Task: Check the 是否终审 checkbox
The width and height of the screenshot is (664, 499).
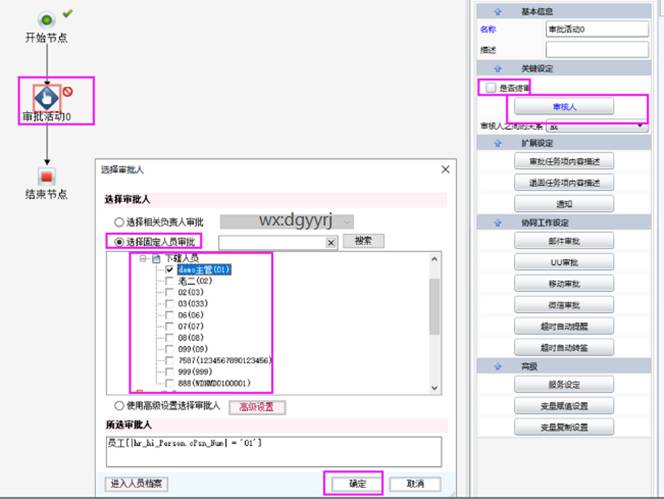Action: (489, 88)
